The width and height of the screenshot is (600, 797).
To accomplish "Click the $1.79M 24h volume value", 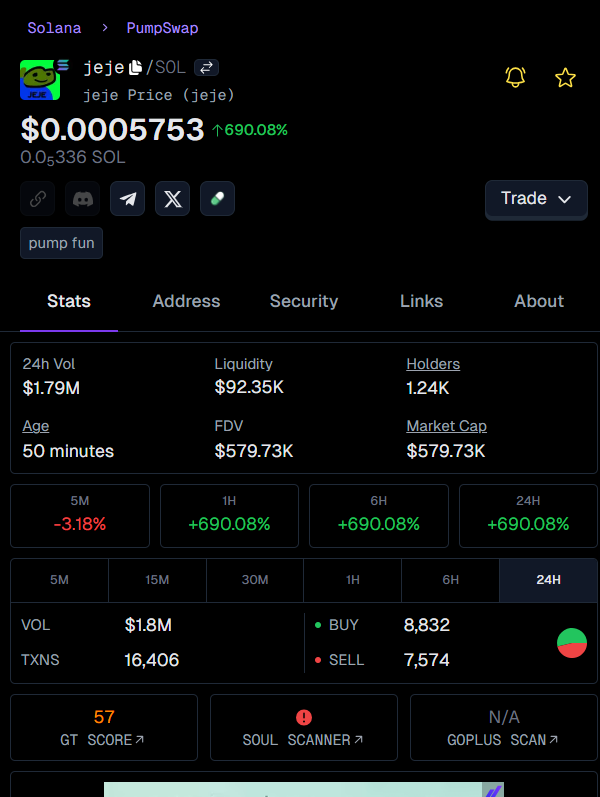I will [51, 388].
